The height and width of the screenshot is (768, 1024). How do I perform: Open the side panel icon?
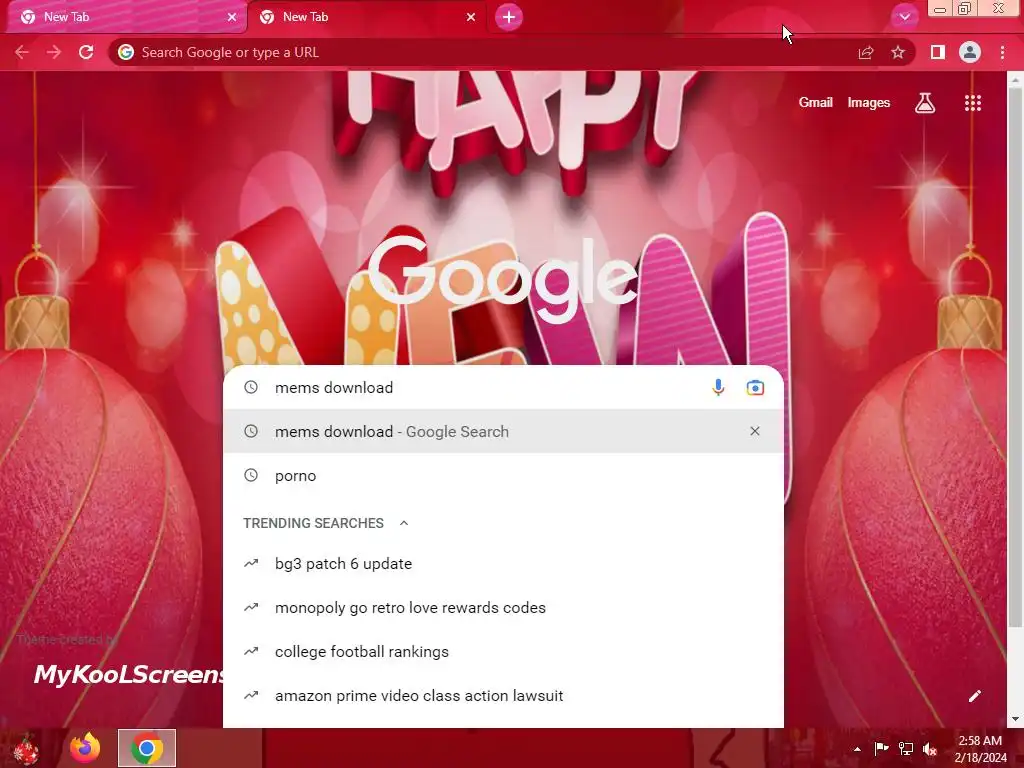pyautogui.click(x=938, y=52)
